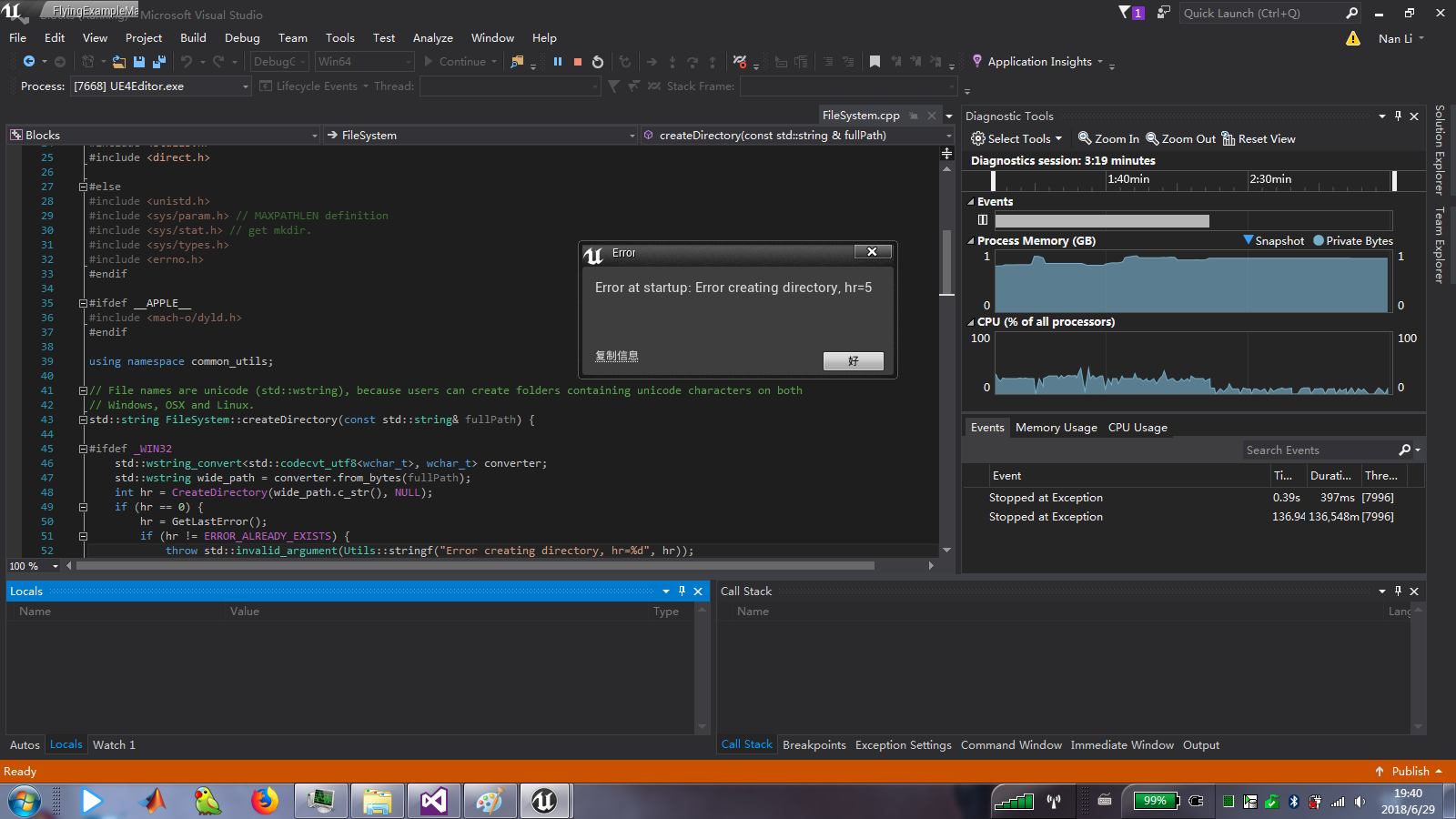1456x819 pixels.
Task: Open the solution configuration DebugC dropdown
Action: (x=279, y=61)
